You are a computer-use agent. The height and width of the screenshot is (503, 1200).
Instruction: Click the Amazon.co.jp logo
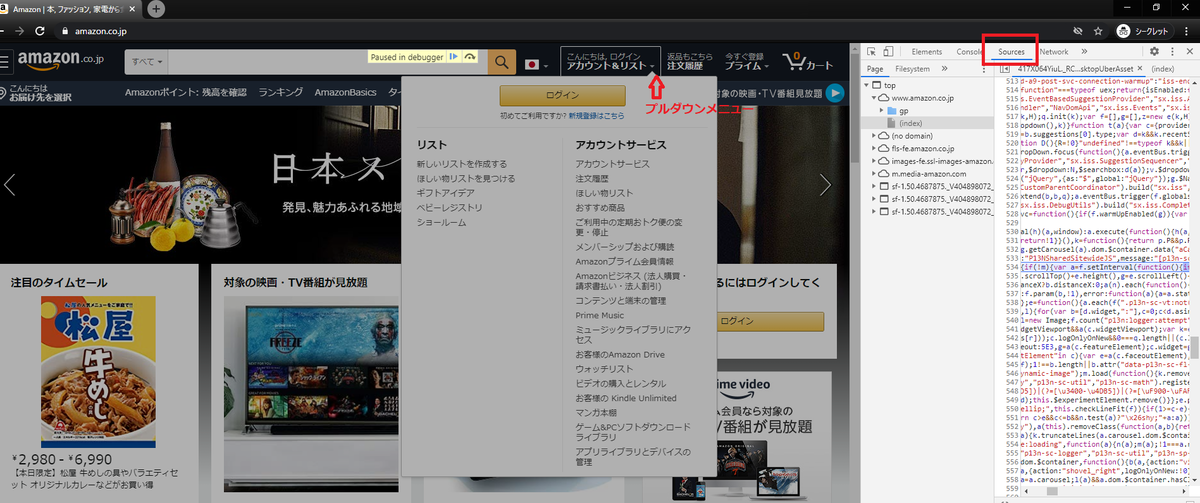[x=60, y=60]
